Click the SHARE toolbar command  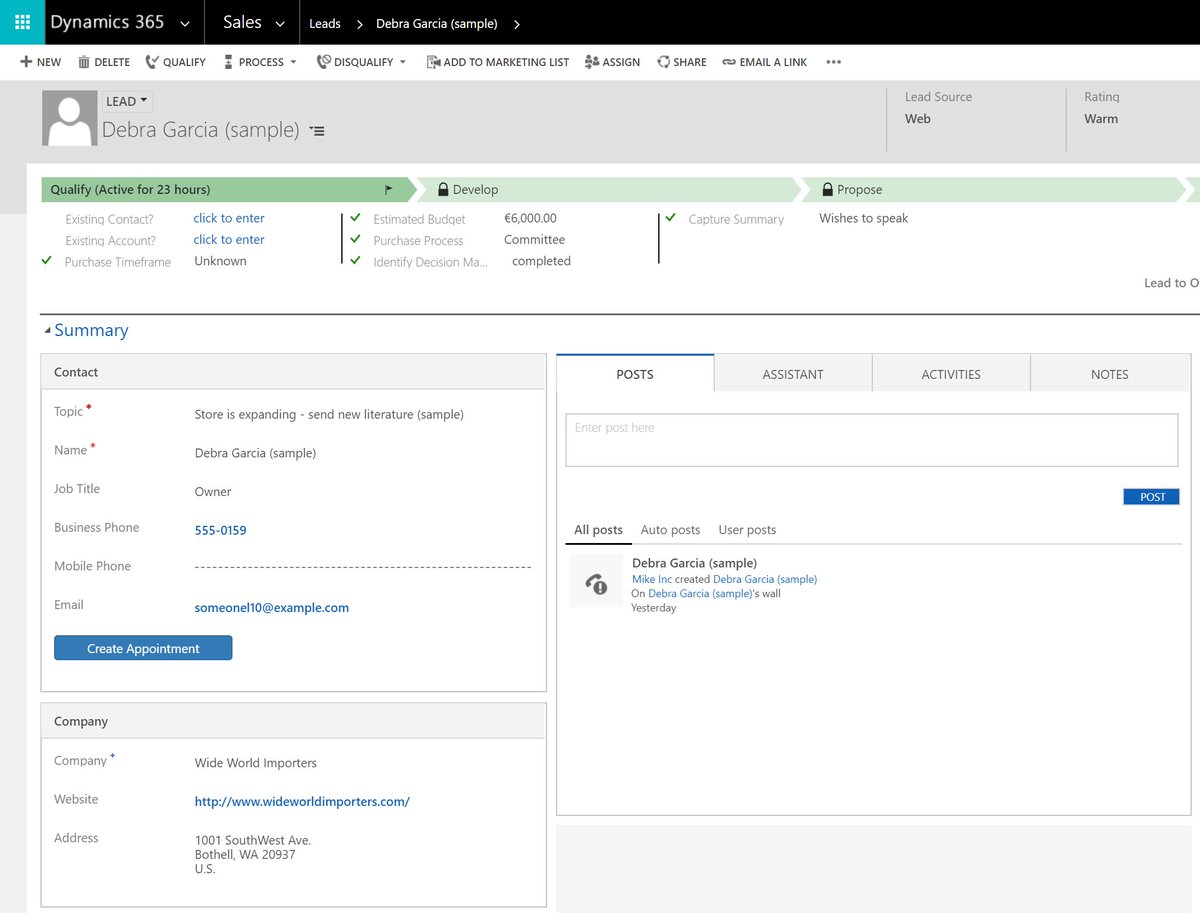tap(681, 62)
